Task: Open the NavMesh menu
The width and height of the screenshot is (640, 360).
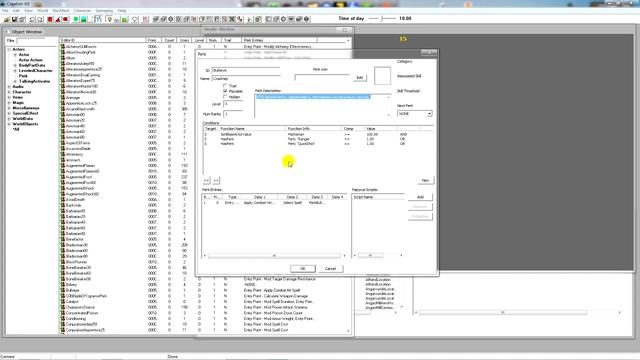Action: coord(61,11)
